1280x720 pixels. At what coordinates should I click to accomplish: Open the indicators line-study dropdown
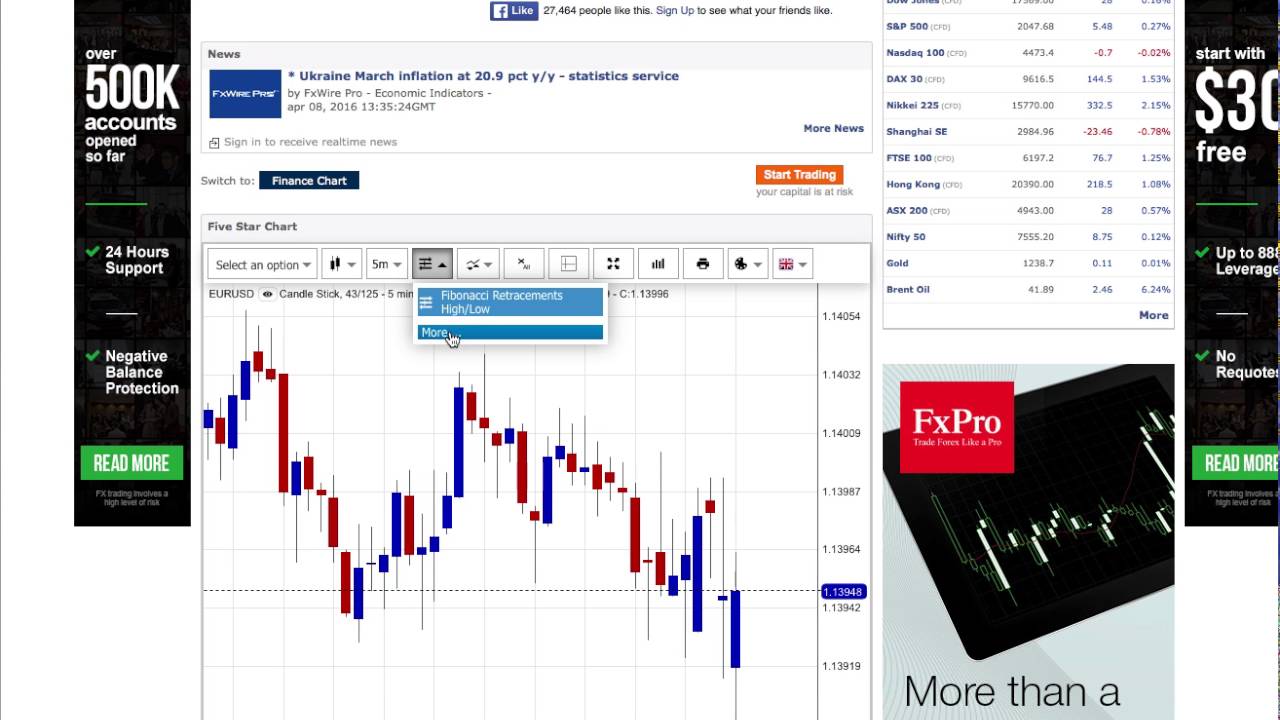click(478, 264)
